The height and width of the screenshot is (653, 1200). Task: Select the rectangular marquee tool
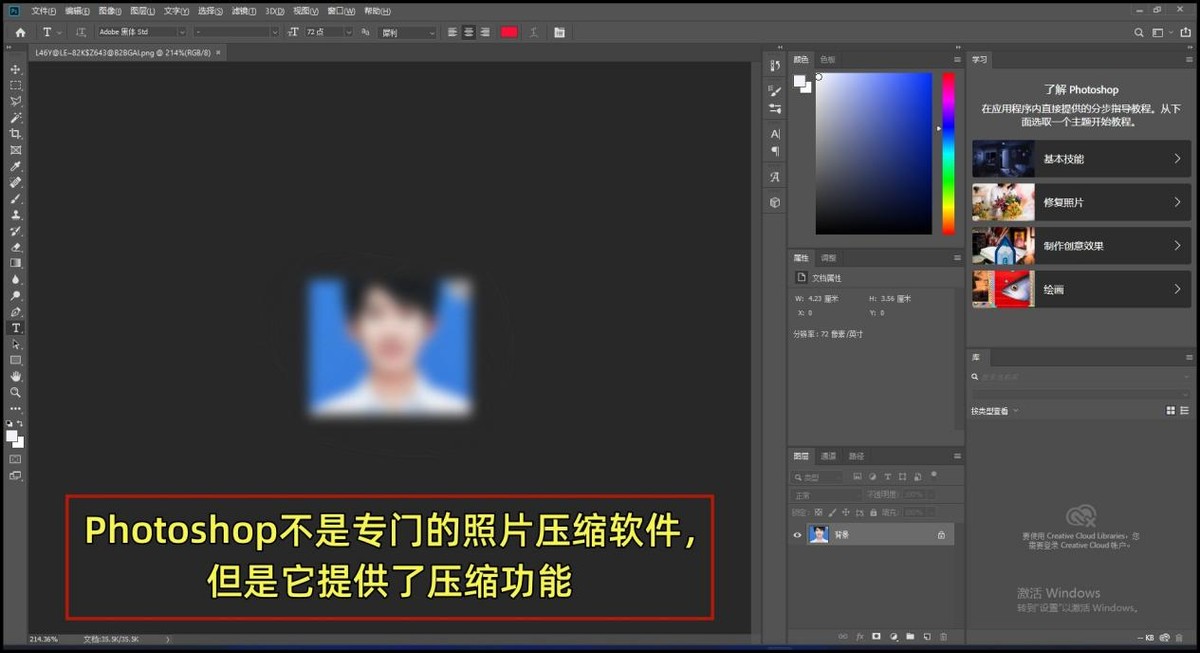(x=15, y=87)
